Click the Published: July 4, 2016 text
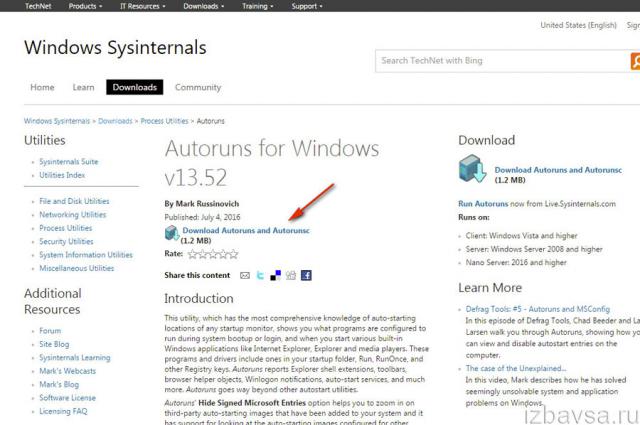 point(202,217)
